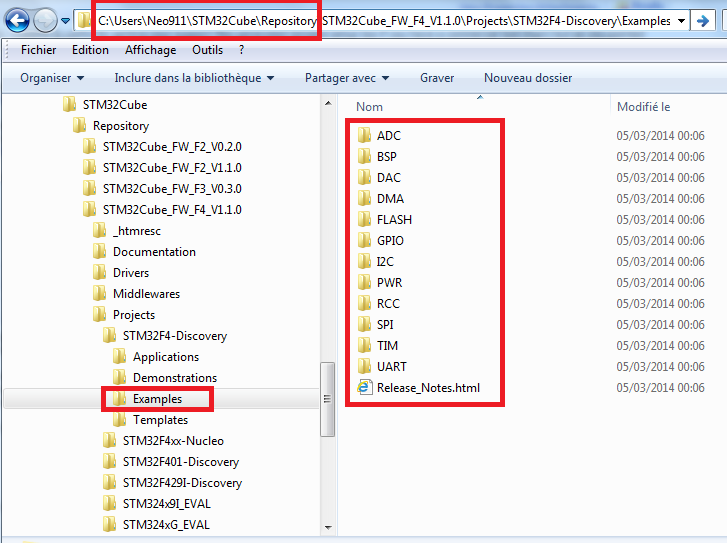Select the STM32F4-Discovery tree folder
Image resolution: width=727 pixels, height=543 pixels.
coord(175,336)
